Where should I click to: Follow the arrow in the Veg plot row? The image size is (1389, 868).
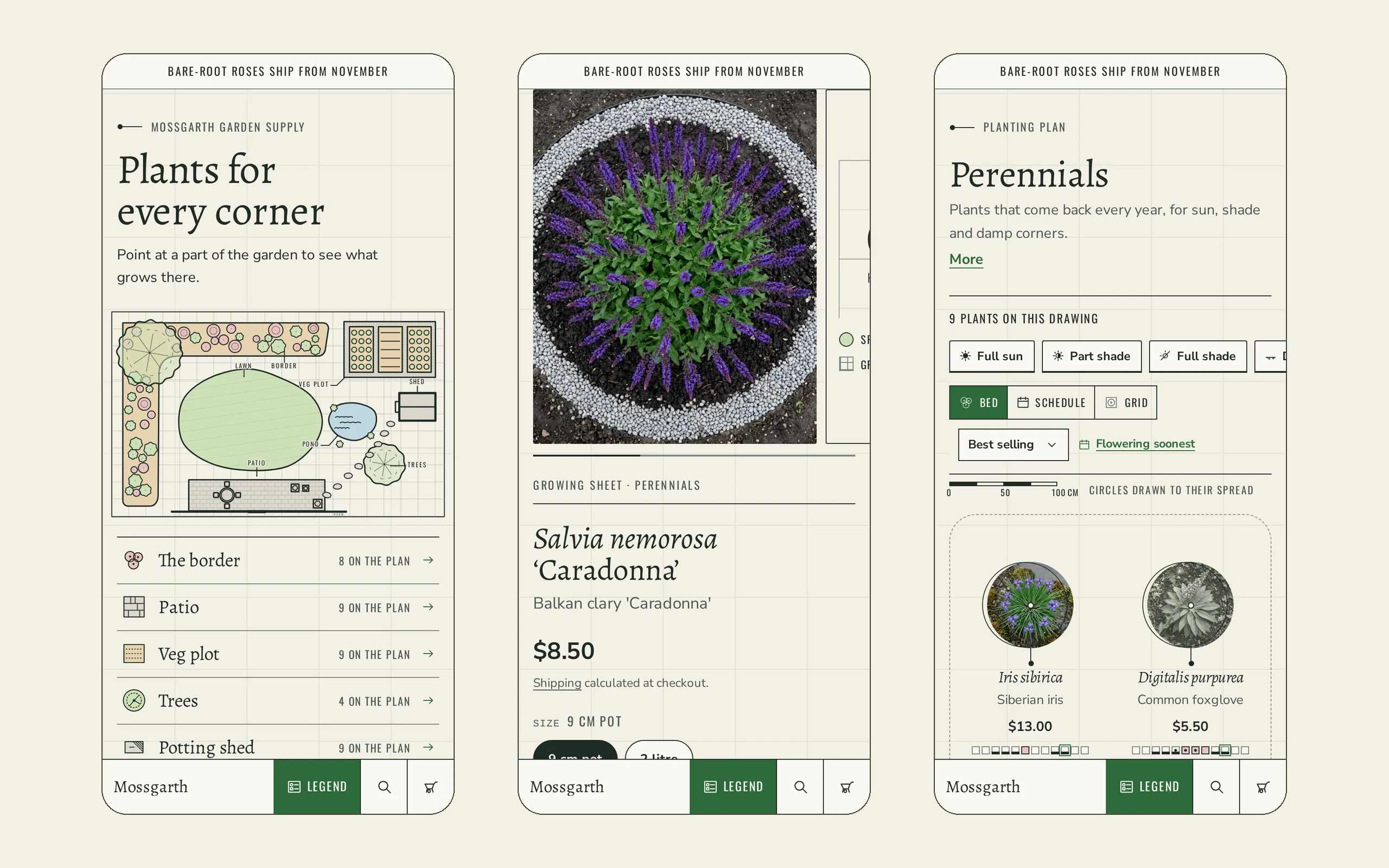[x=428, y=653]
